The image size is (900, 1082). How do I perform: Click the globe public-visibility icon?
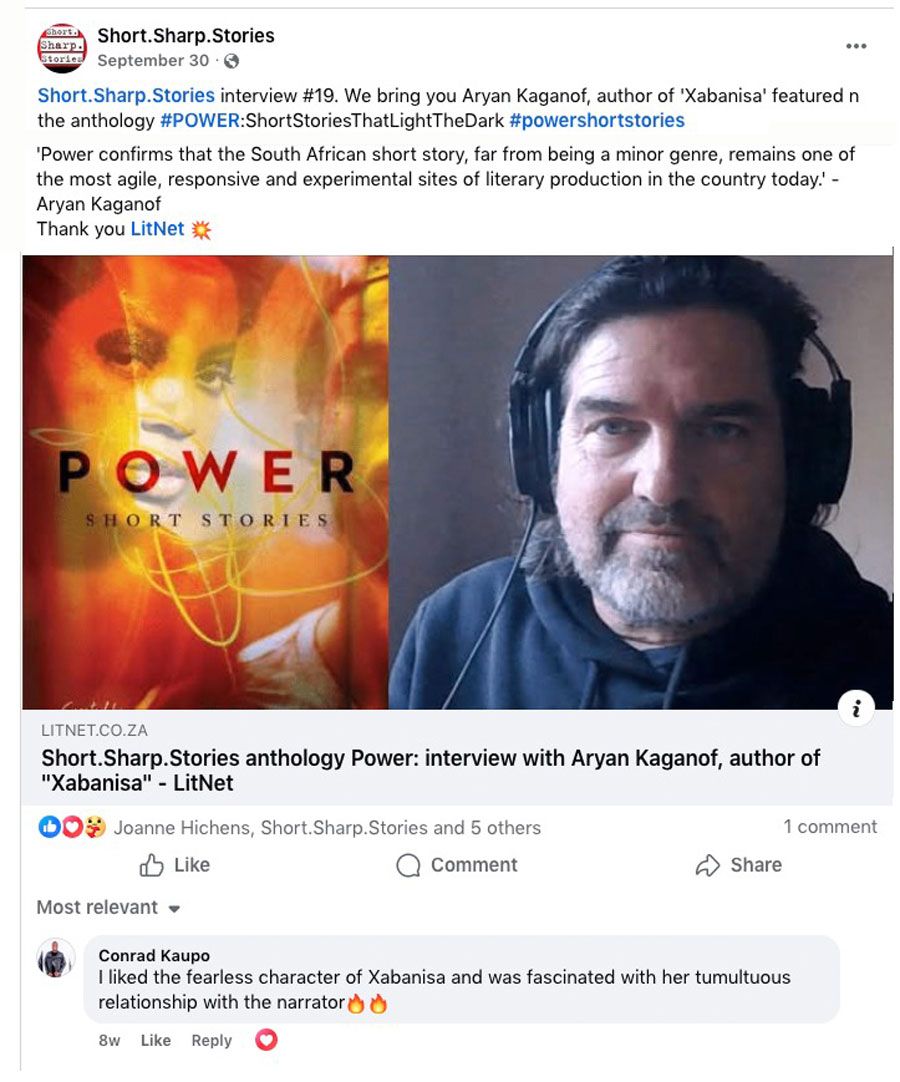[232, 61]
